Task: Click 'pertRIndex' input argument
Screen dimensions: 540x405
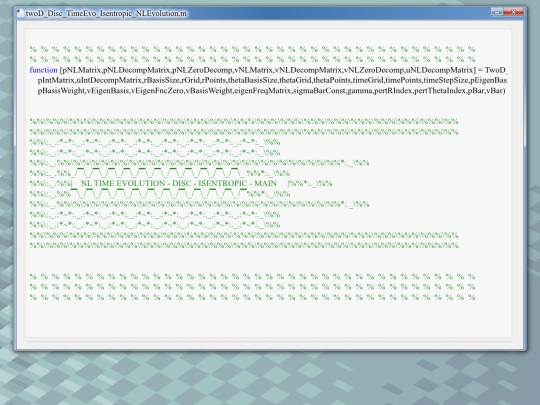Action: pos(393,91)
